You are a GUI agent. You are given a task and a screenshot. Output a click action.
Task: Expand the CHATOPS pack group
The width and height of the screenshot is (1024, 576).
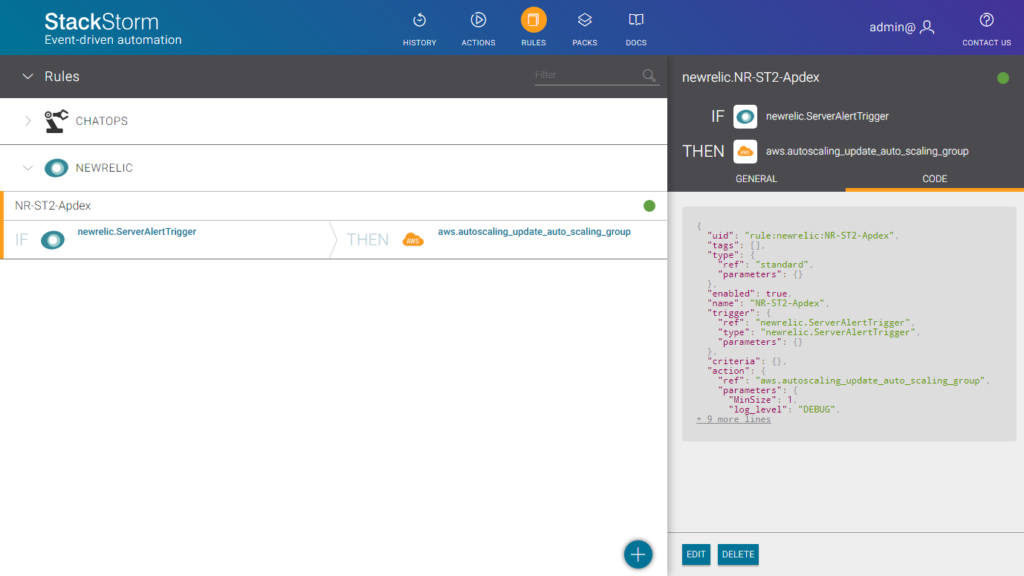coord(27,121)
